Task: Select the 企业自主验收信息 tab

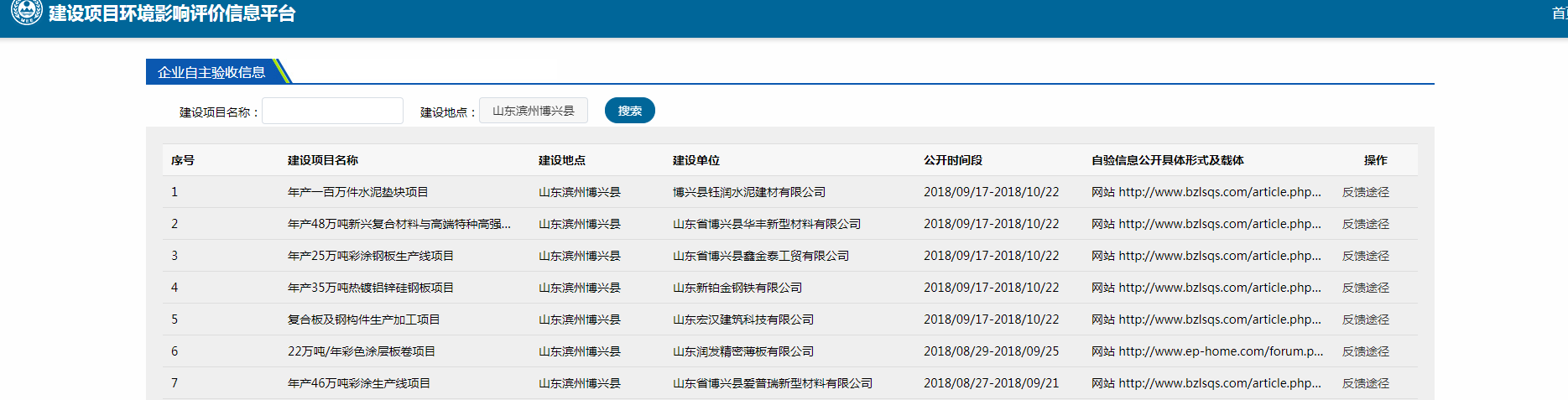Action: 211,72
